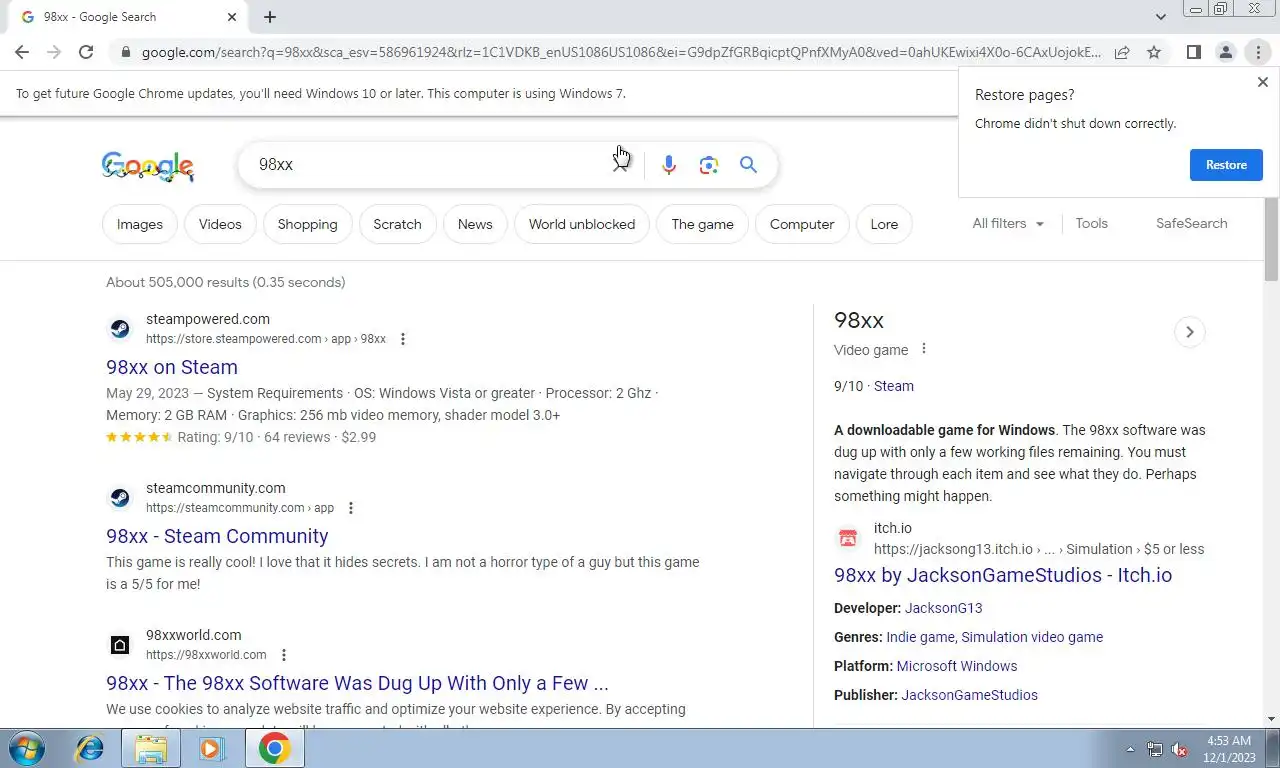Open Simulation video game genre link
Viewport: 1280px width, 768px height.
click(x=1031, y=637)
